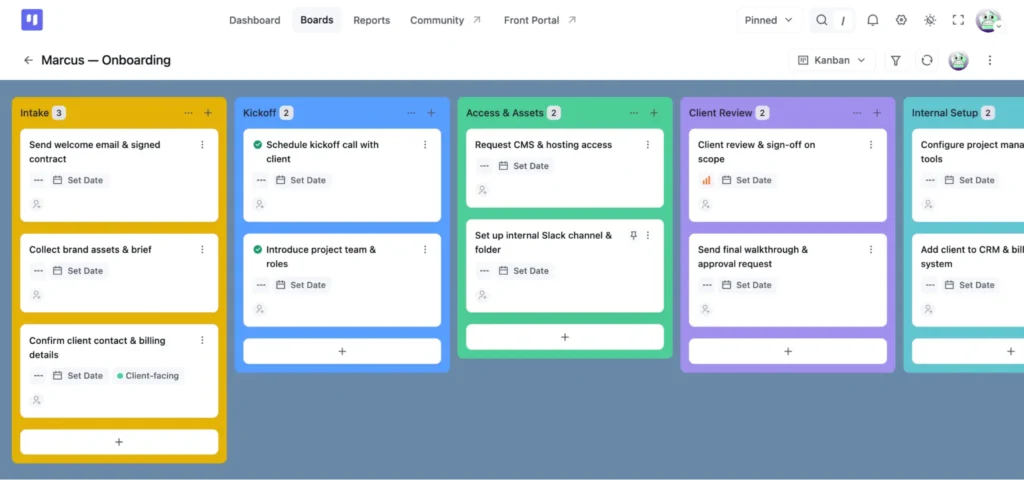
Task: Open menu on Schedule kickoff call card
Action: (425, 145)
